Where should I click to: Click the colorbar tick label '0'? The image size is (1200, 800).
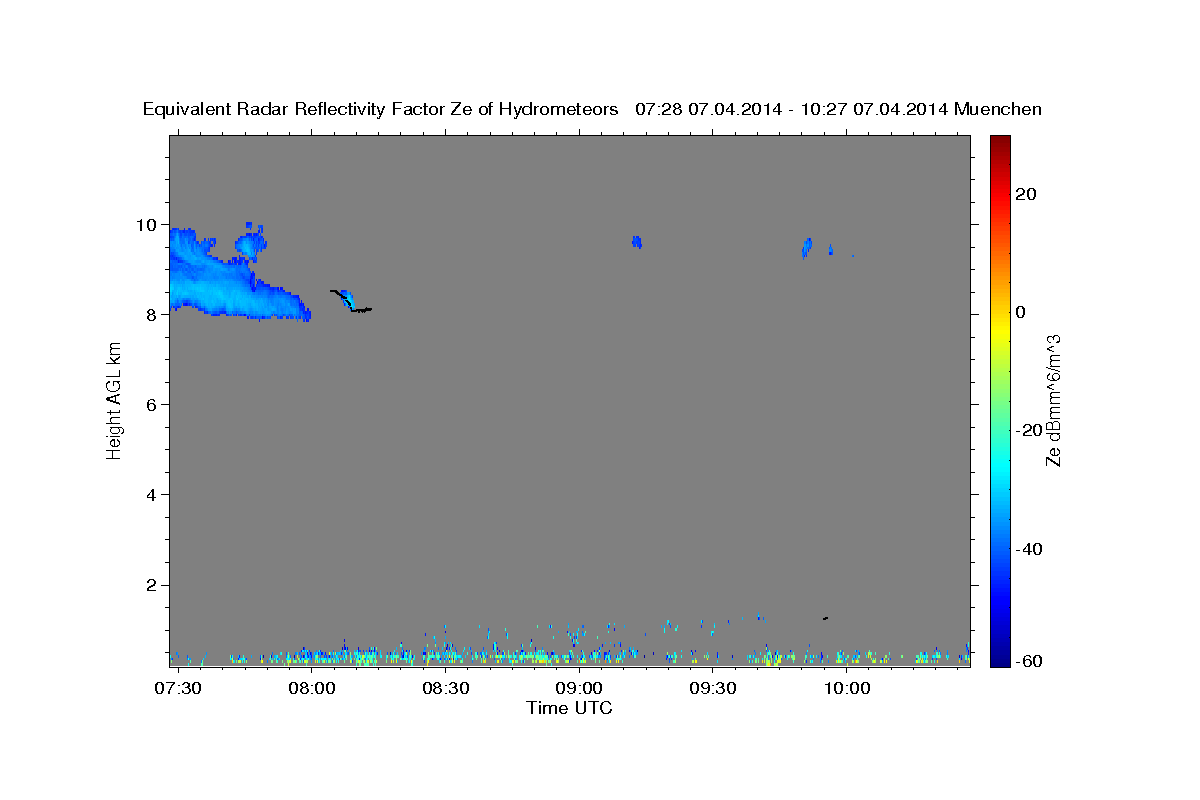click(1021, 312)
